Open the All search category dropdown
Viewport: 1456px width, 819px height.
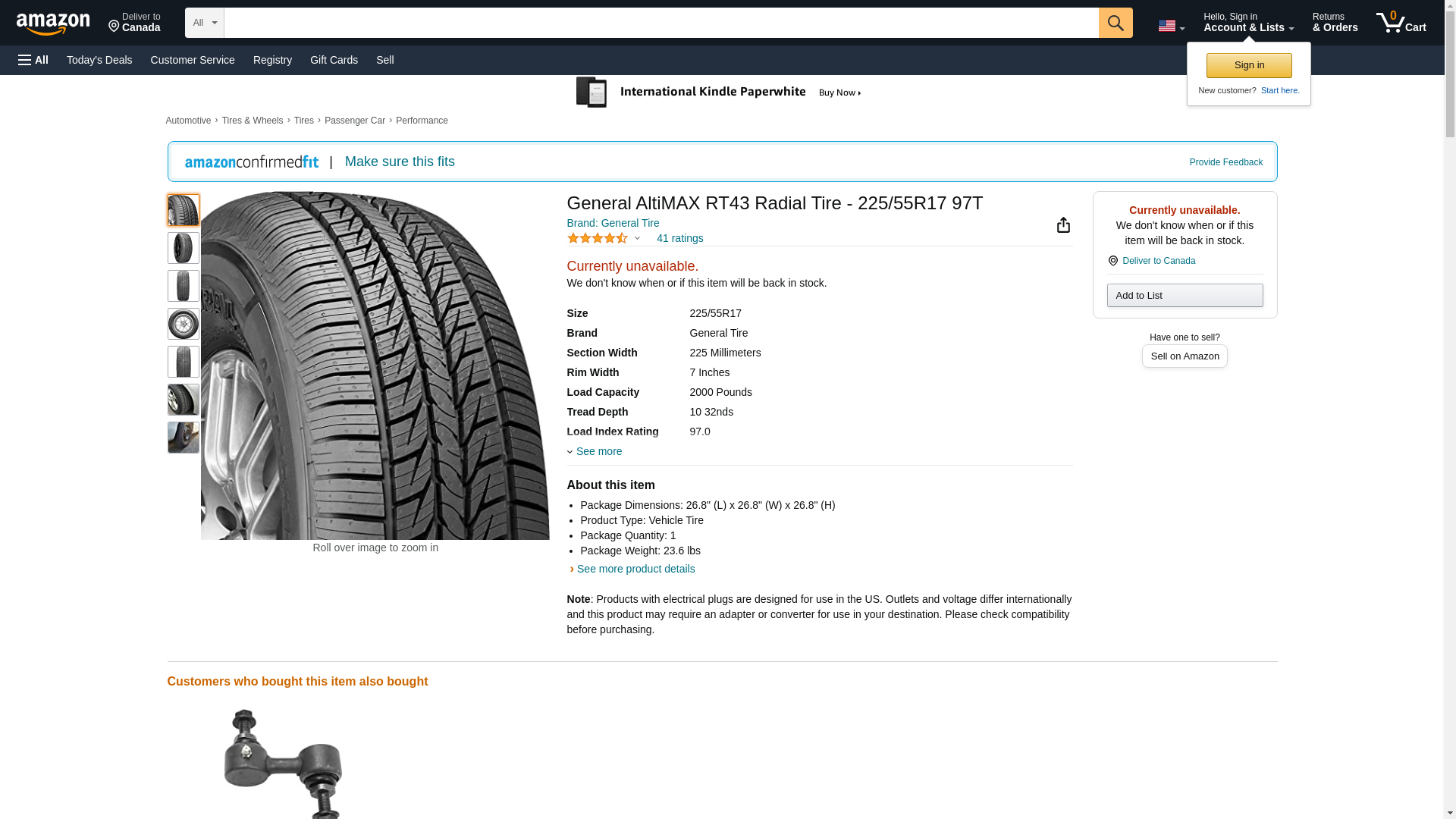[x=204, y=23]
